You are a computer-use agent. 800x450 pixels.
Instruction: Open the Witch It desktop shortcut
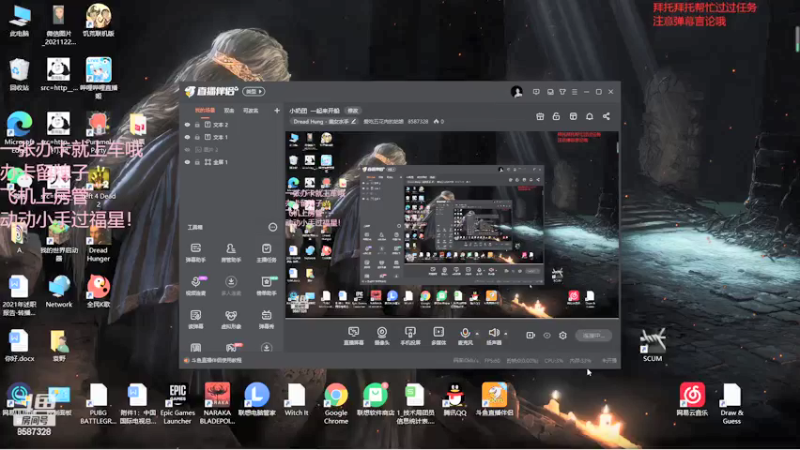point(296,400)
